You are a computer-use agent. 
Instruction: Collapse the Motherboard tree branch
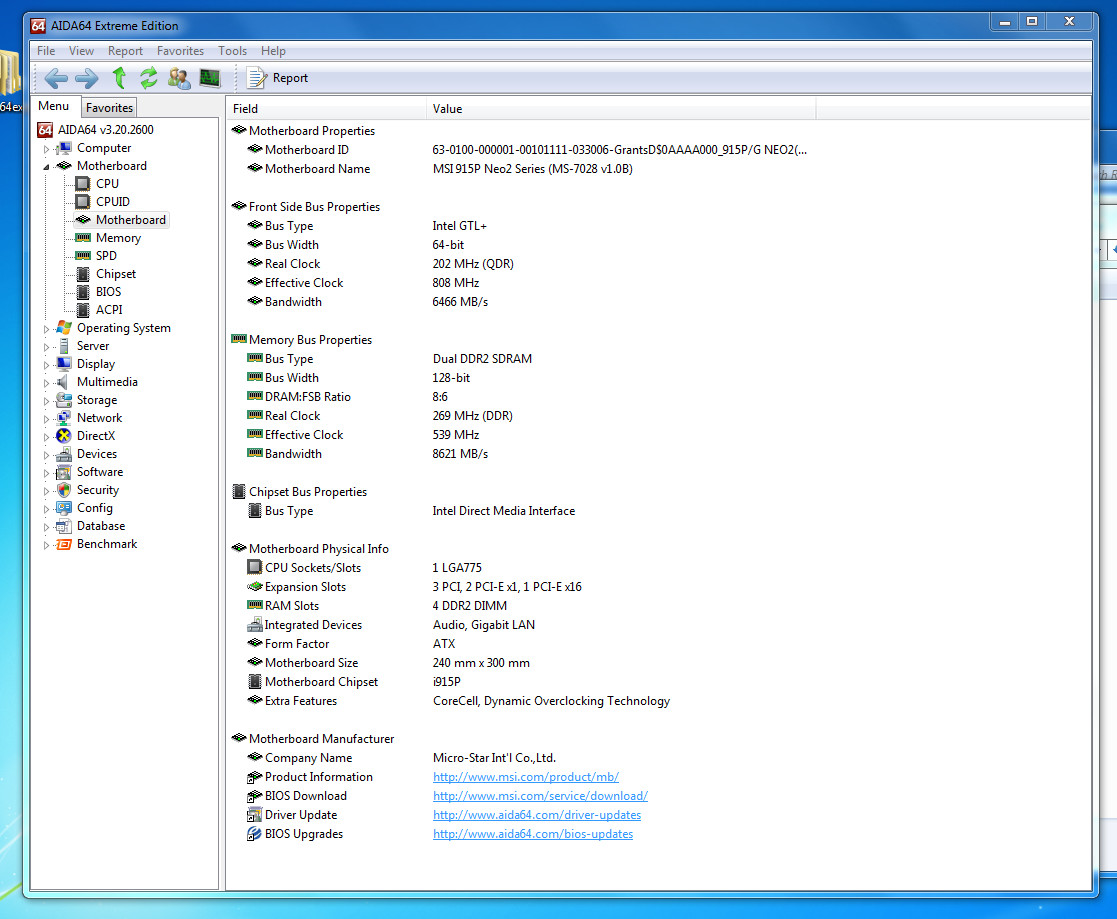point(46,166)
